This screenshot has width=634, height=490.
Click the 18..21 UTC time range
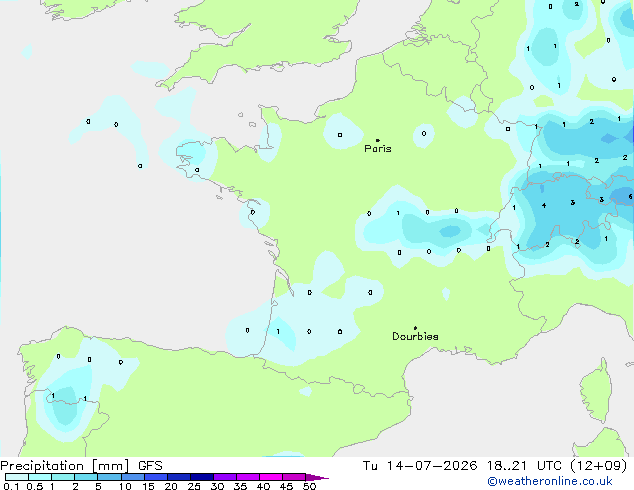(524, 466)
